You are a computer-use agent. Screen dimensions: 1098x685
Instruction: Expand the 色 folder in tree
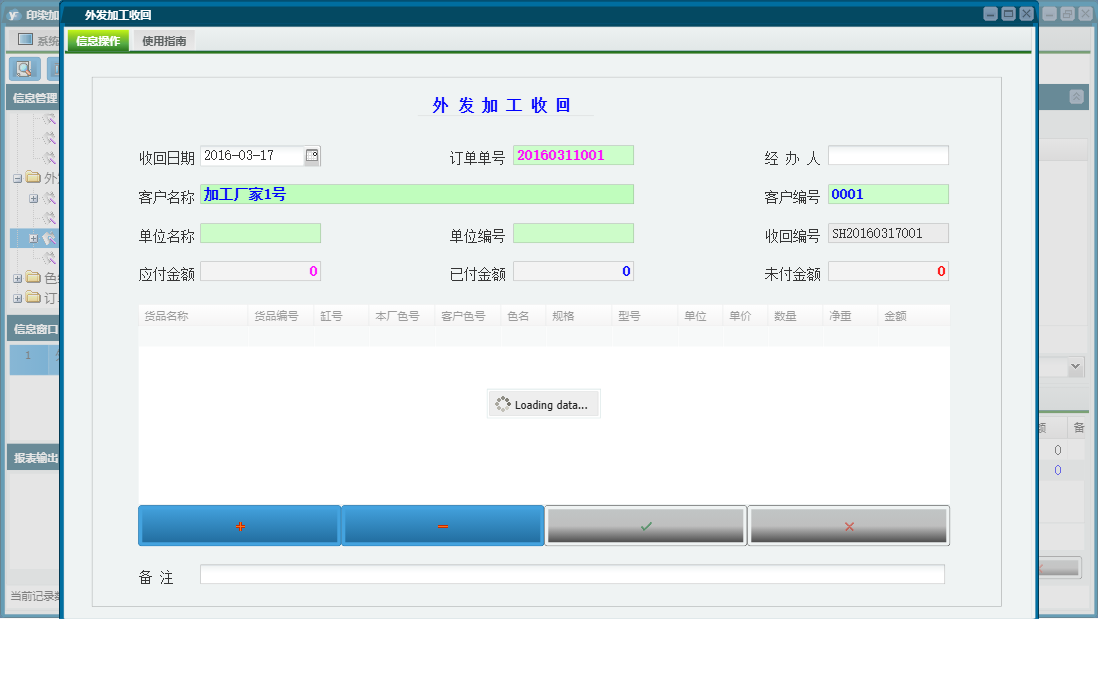[x=17, y=278]
